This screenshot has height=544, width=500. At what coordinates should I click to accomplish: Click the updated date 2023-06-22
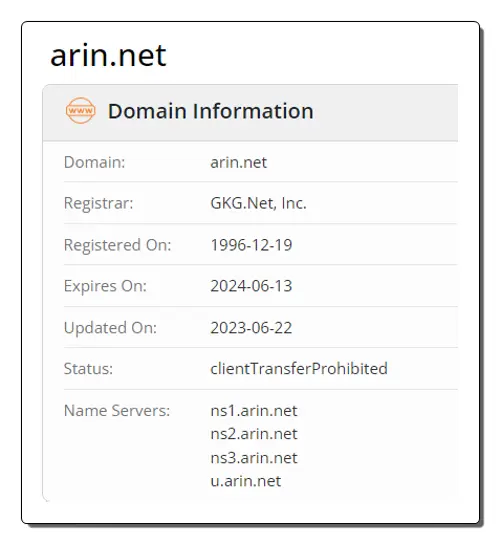coord(251,328)
